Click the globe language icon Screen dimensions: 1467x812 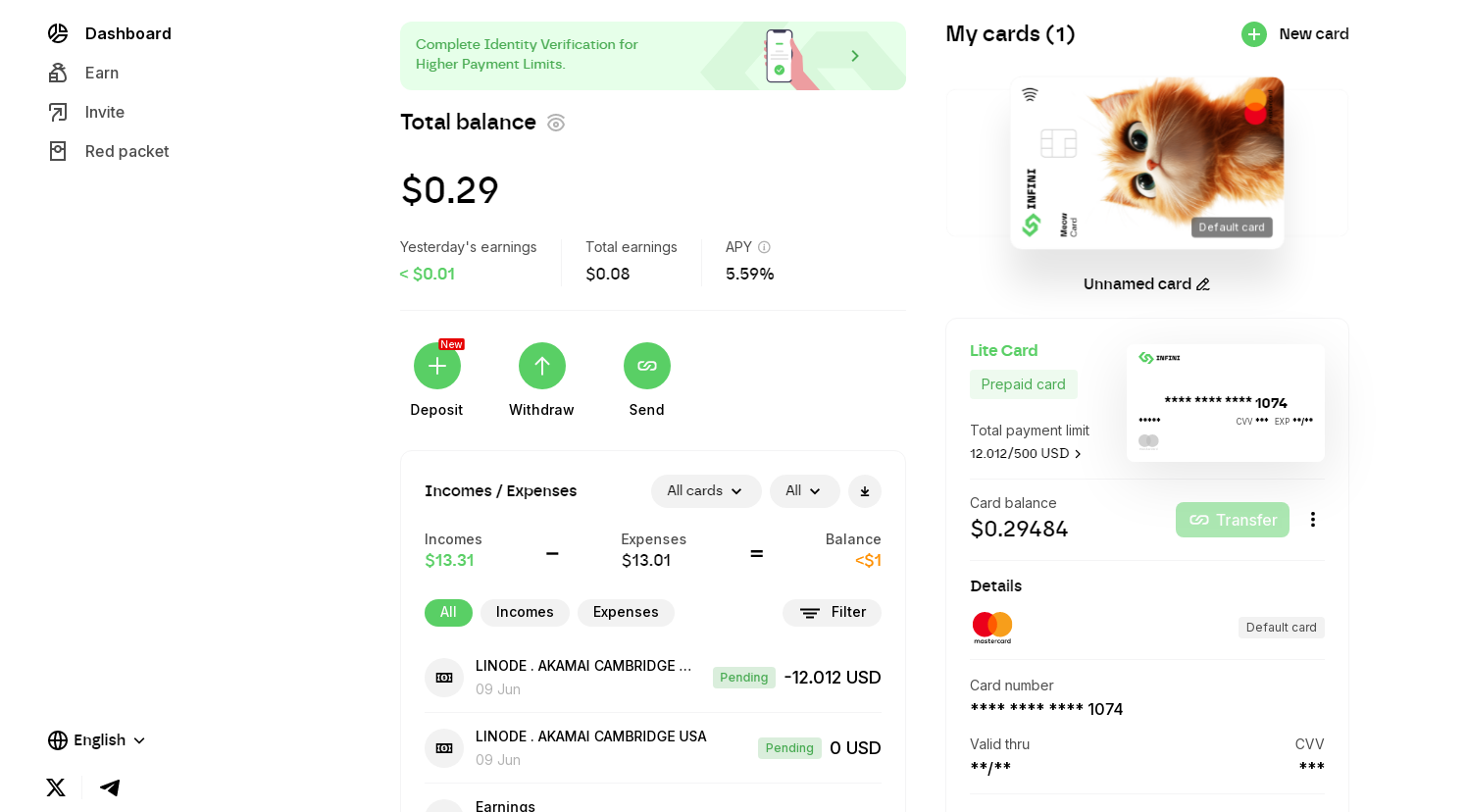click(58, 740)
